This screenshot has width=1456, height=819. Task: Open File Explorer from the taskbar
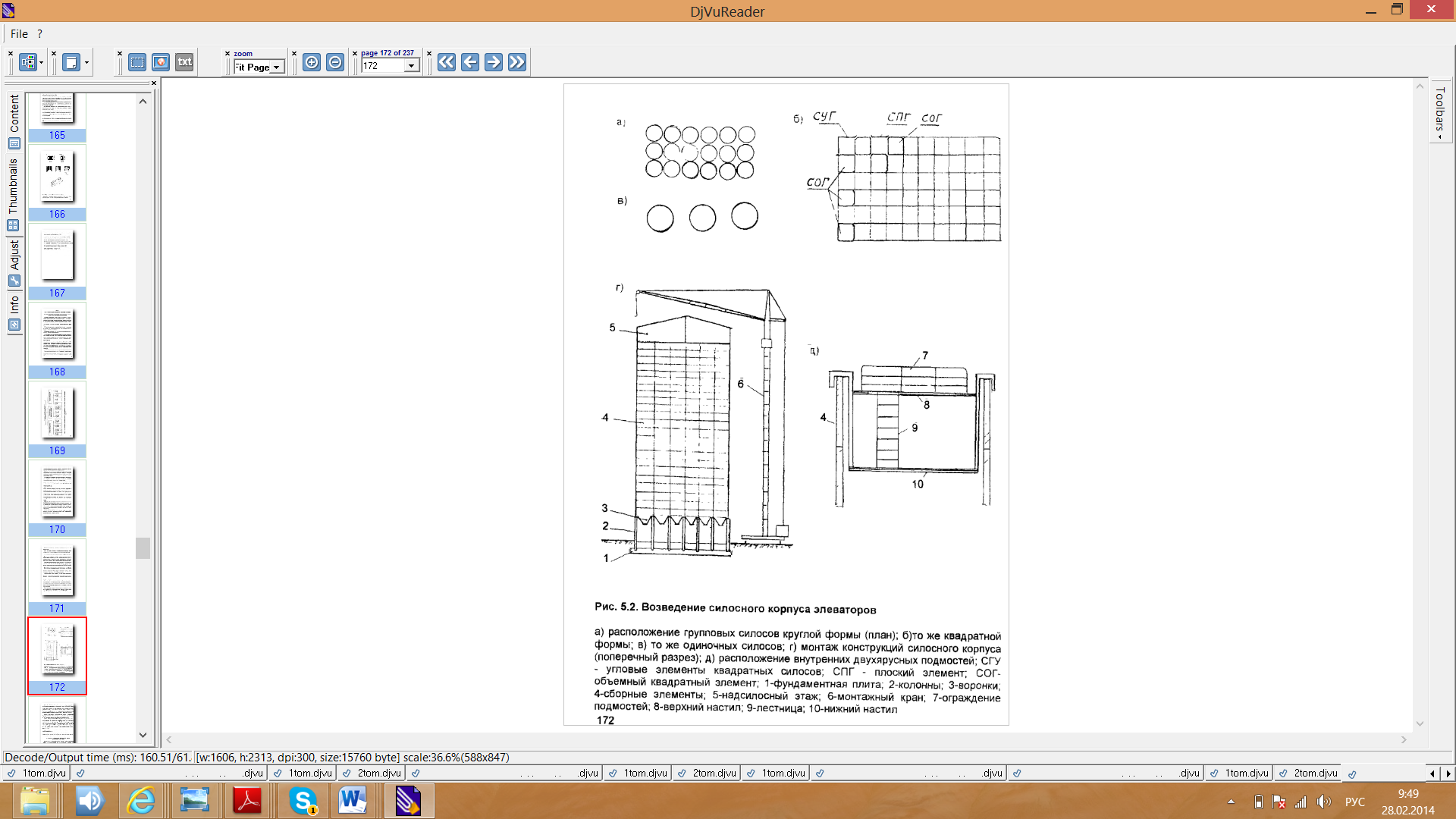(x=35, y=801)
